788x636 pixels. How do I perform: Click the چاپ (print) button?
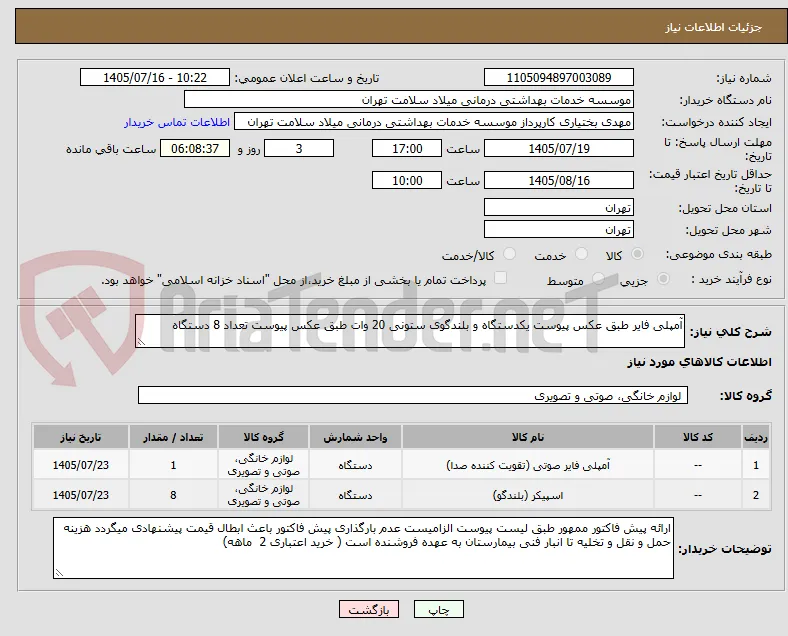[x=439, y=609]
